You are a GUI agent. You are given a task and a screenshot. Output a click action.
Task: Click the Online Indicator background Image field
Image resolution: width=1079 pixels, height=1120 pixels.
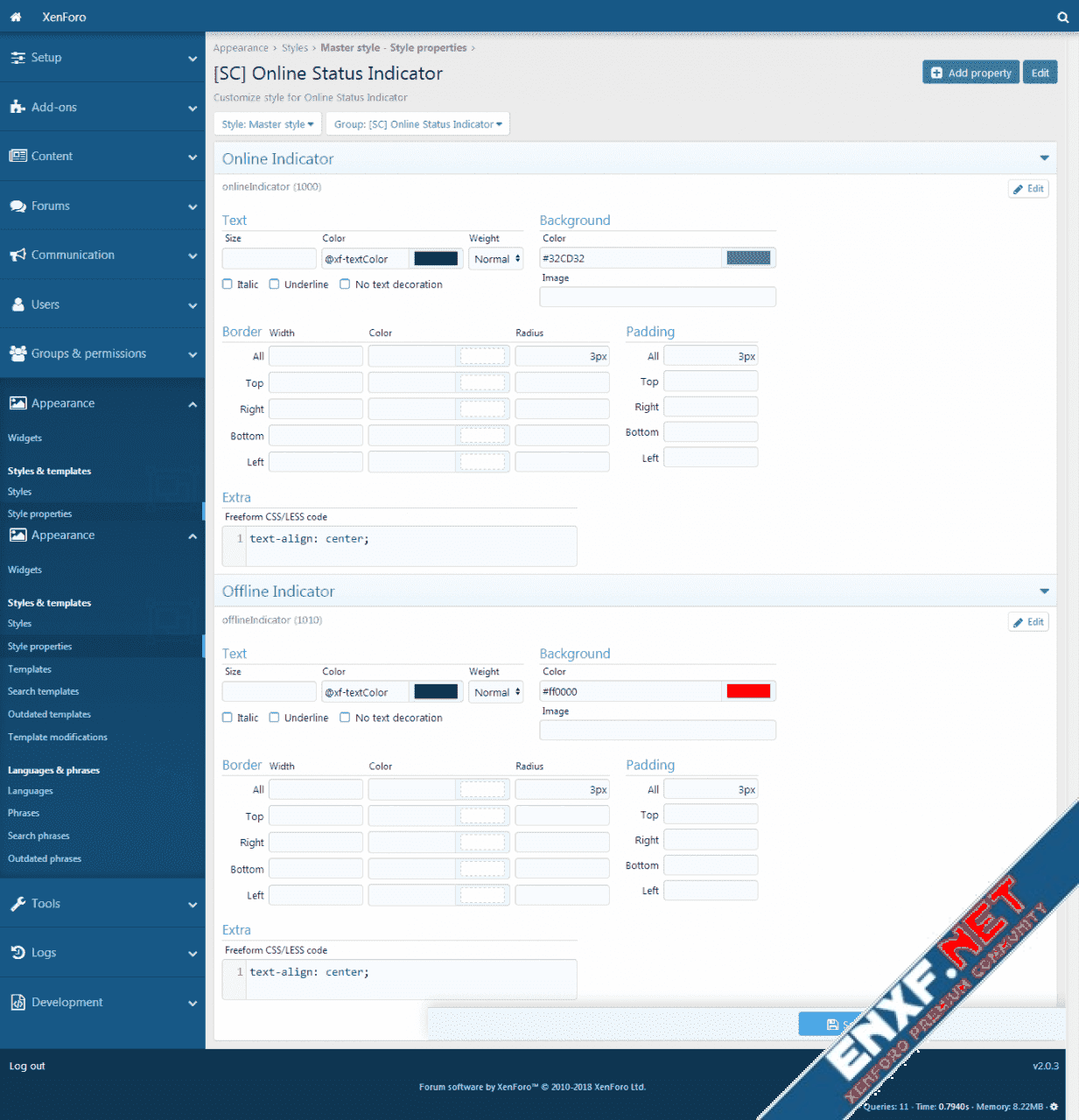(x=657, y=297)
